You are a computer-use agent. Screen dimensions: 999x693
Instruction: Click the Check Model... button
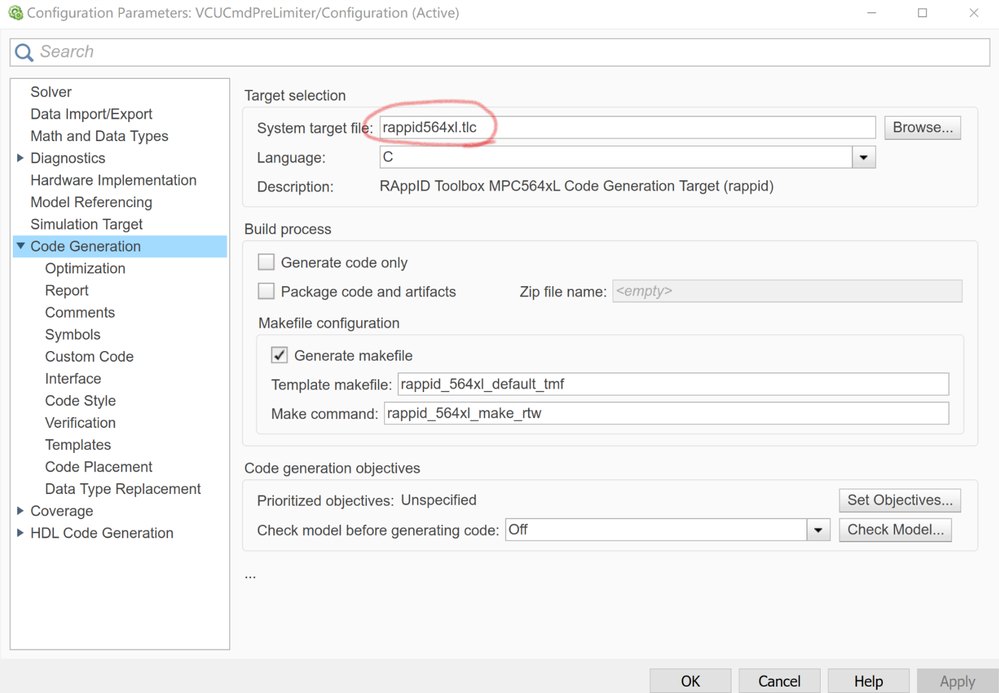click(x=895, y=530)
